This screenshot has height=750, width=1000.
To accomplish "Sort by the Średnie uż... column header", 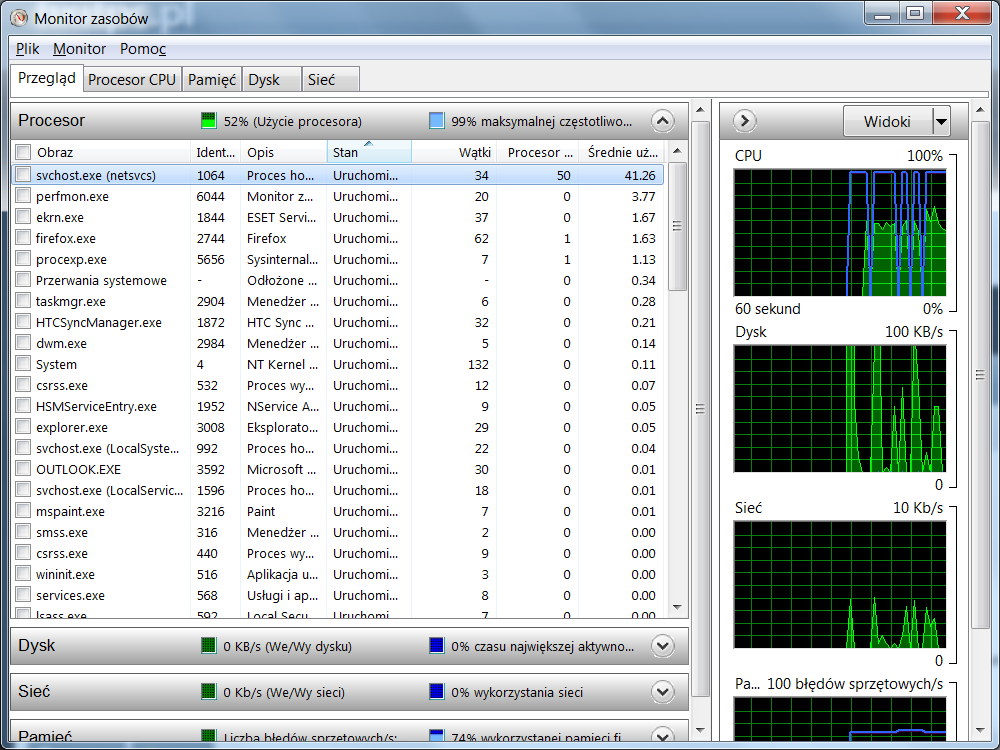I will tap(622, 152).
